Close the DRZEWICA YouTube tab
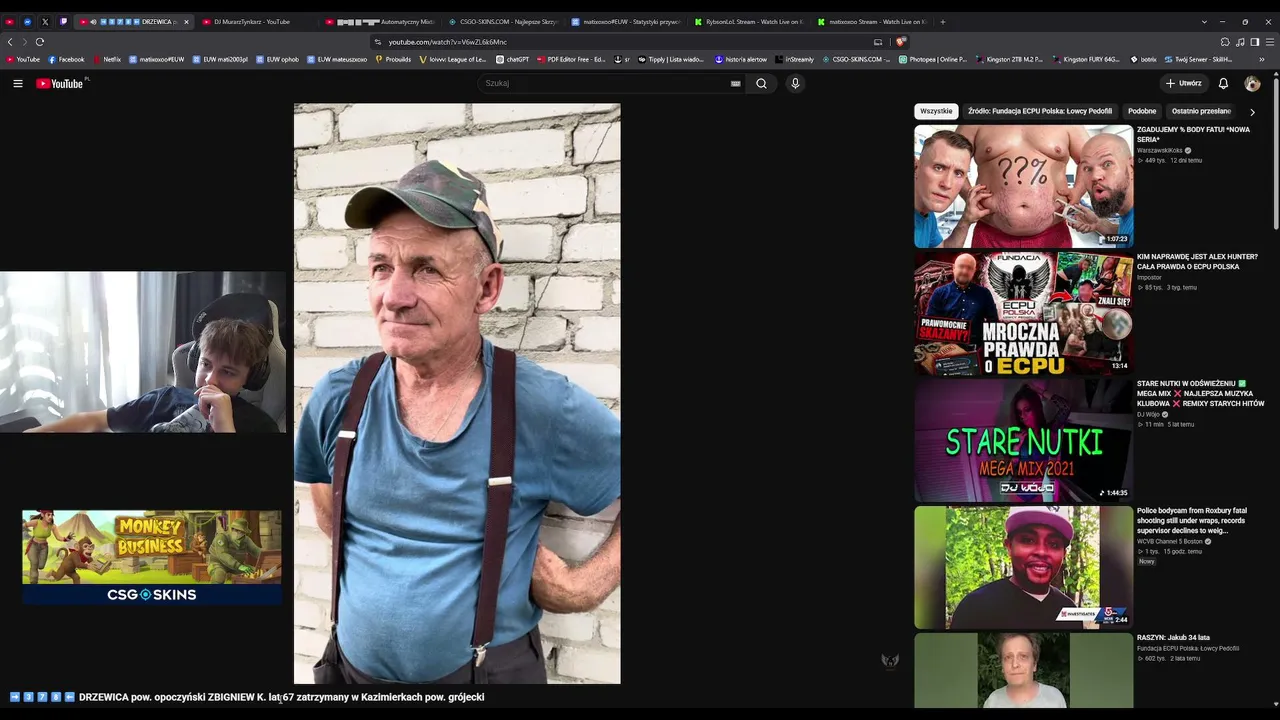The image size is (1280, 720). [186, 22]
